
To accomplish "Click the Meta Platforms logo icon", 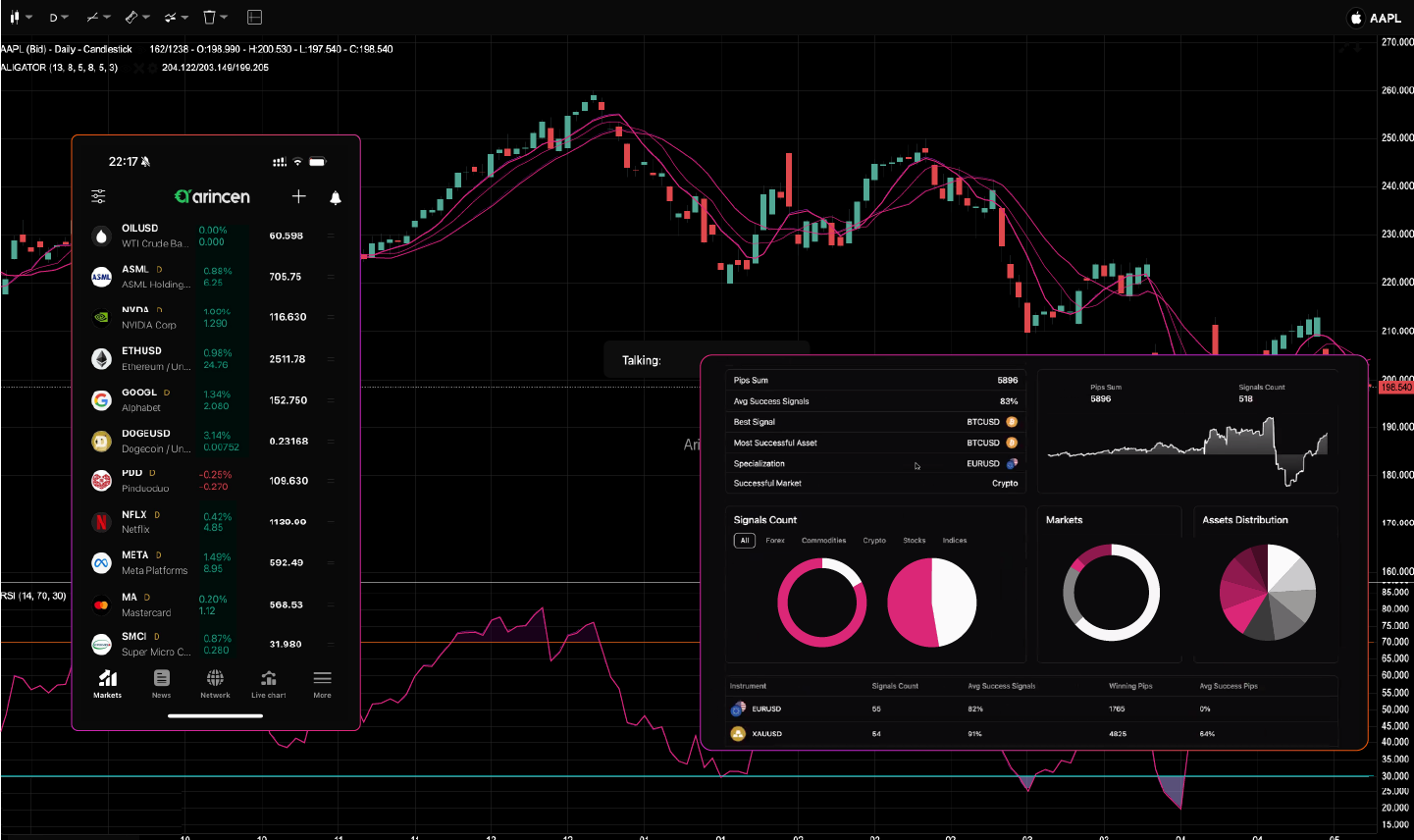I will coord(101,563).
